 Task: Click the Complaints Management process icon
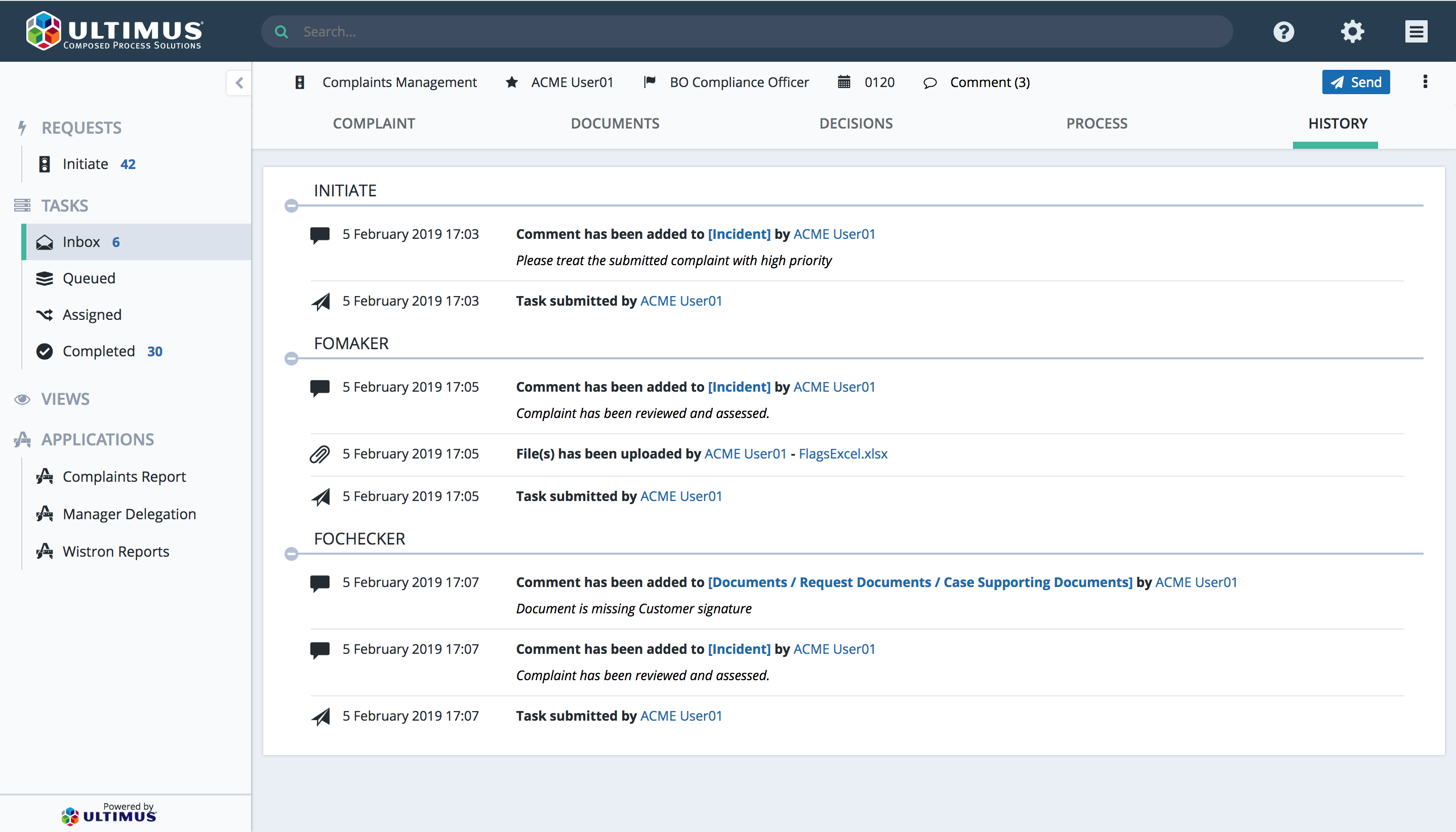[x=300, y=82]
